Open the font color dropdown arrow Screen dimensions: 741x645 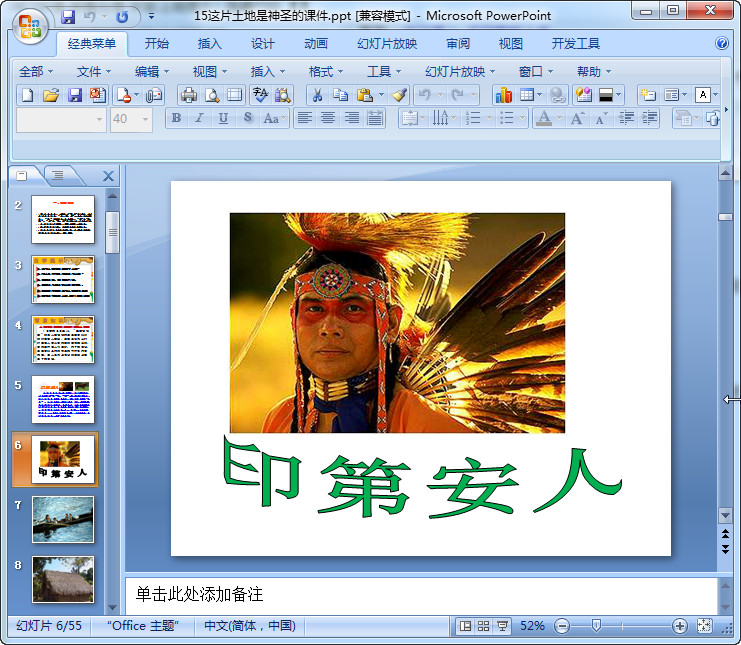coord(560,118)
